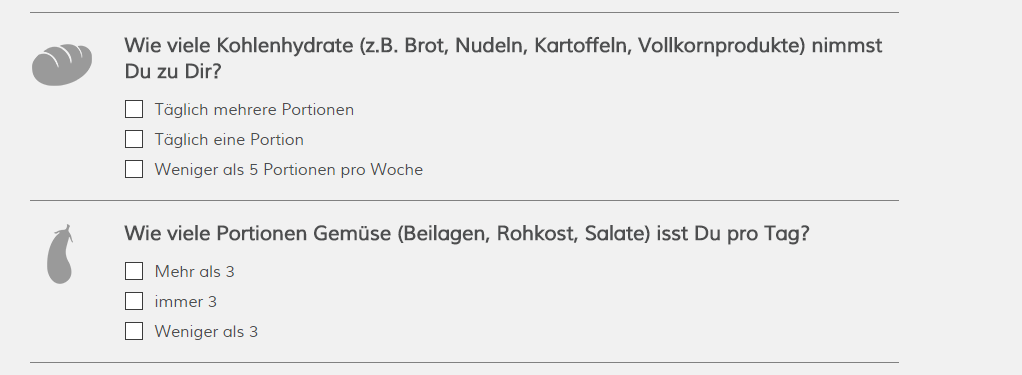Toggle the 'Weniger als 3' checkbox

click(134, 331)
